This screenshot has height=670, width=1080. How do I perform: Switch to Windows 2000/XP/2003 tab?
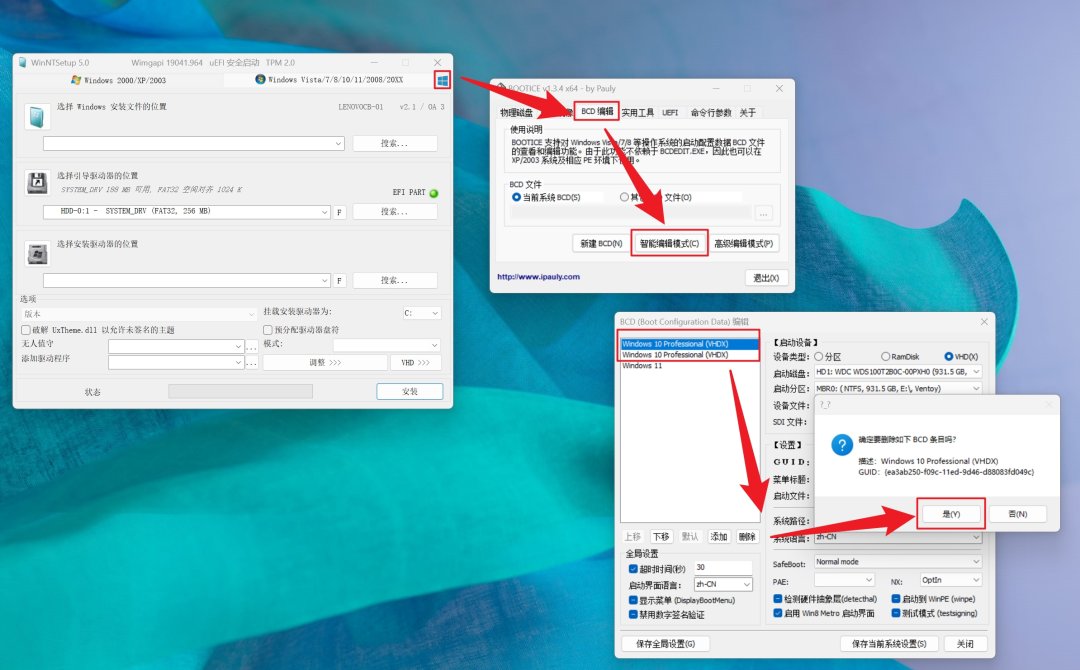[118, 80]
